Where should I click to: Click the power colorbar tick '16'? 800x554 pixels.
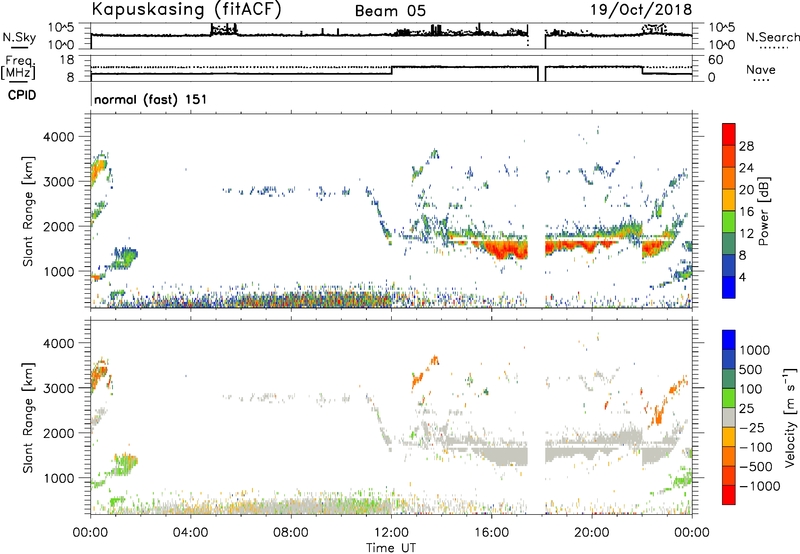[x=746, y=212]
